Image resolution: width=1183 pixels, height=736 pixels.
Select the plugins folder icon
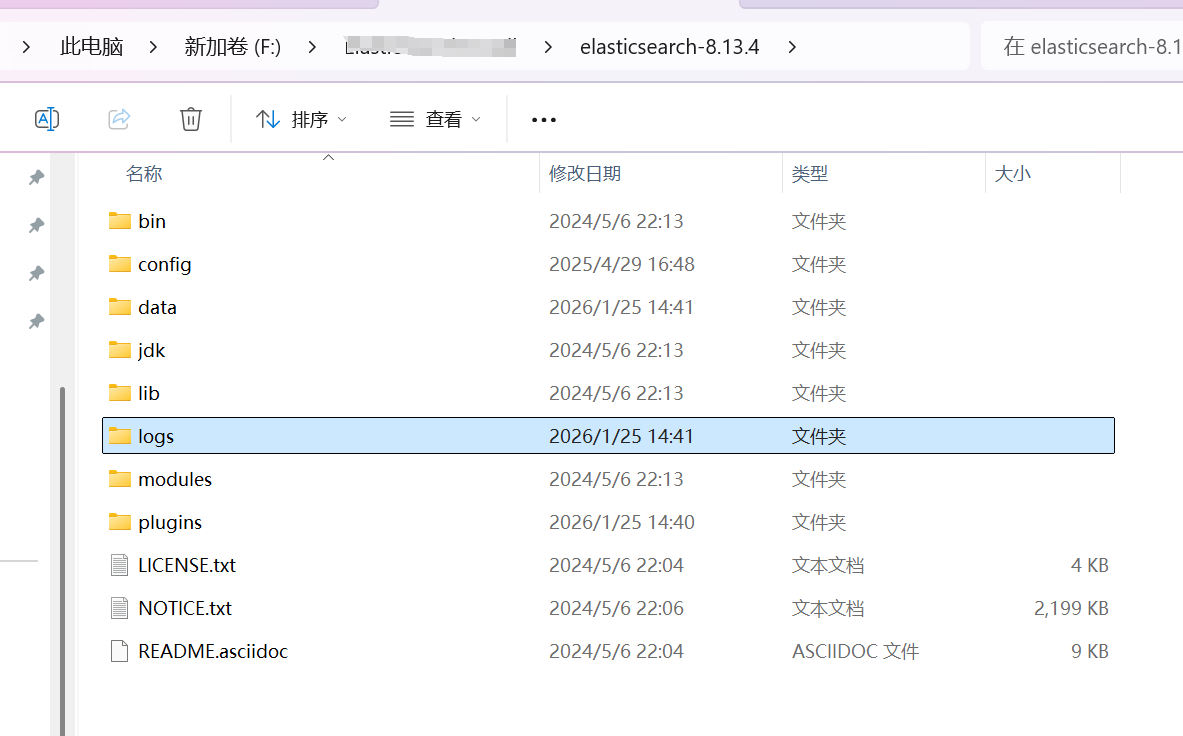(119, 522)
